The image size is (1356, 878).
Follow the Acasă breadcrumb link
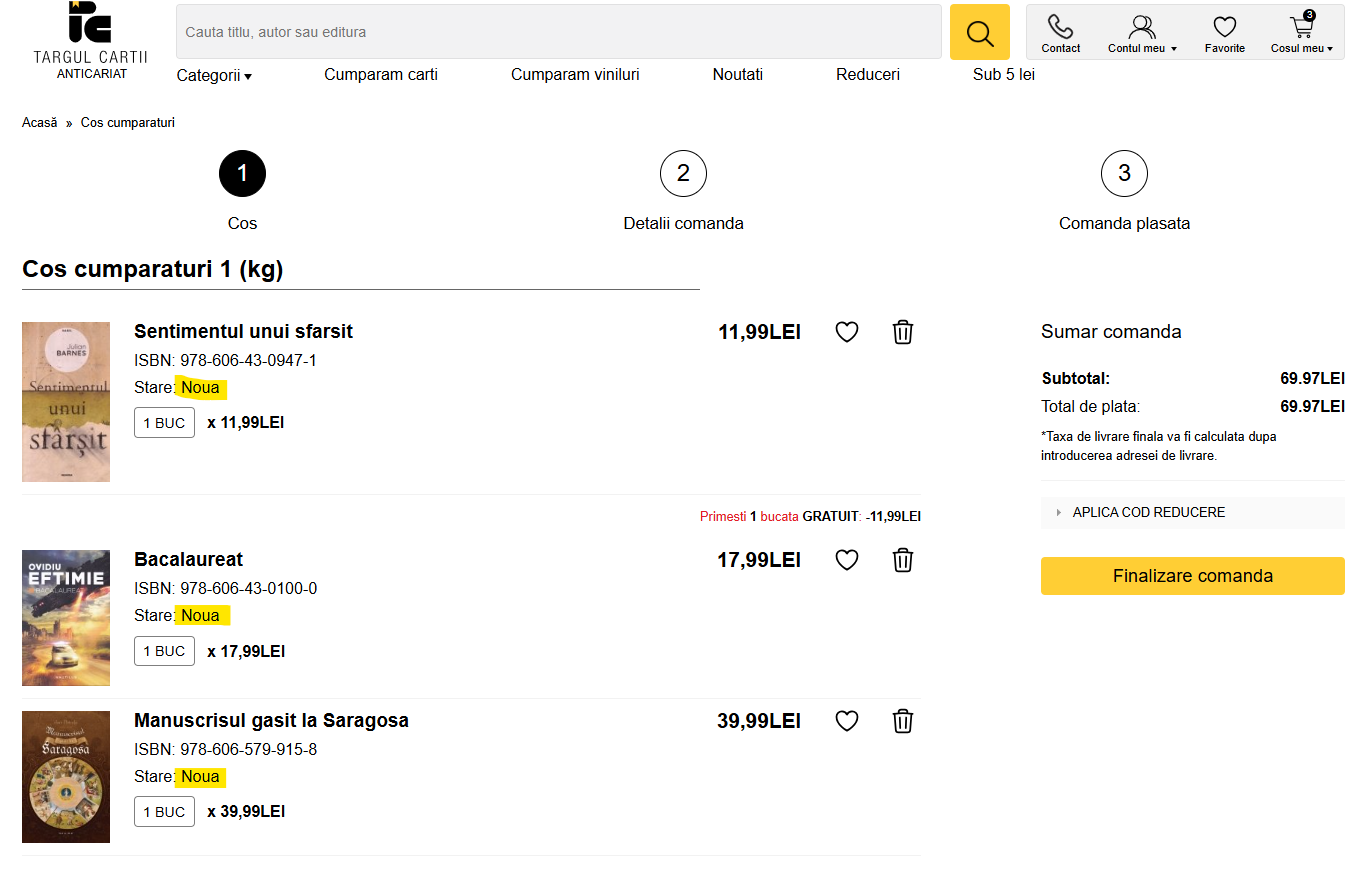coord(40,123)
